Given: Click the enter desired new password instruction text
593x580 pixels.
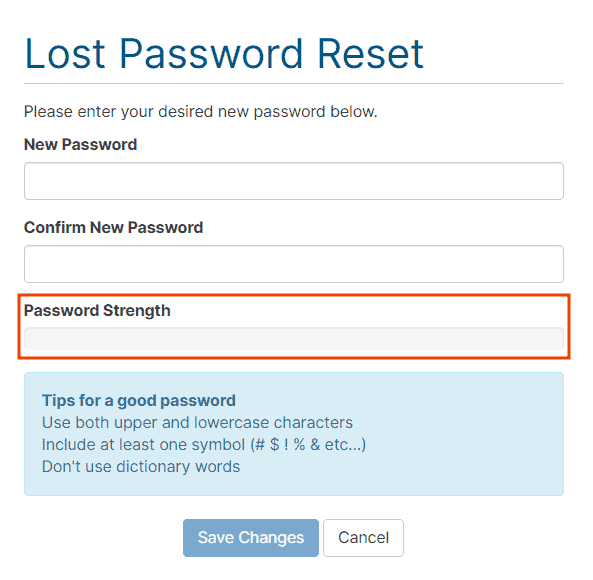Looking at the screenshot, I should coord(201,112).
